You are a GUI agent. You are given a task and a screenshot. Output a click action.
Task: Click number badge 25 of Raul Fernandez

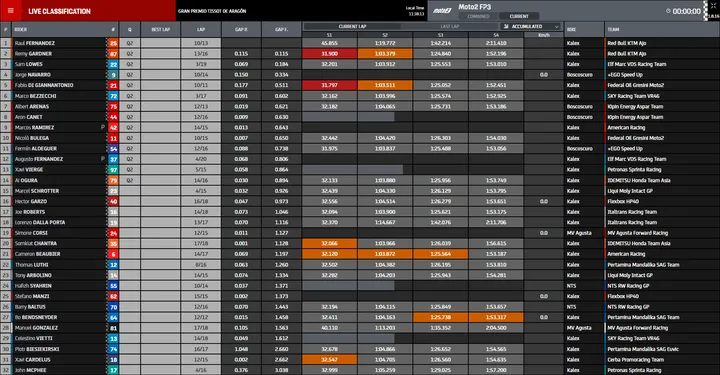coord(113,43)
